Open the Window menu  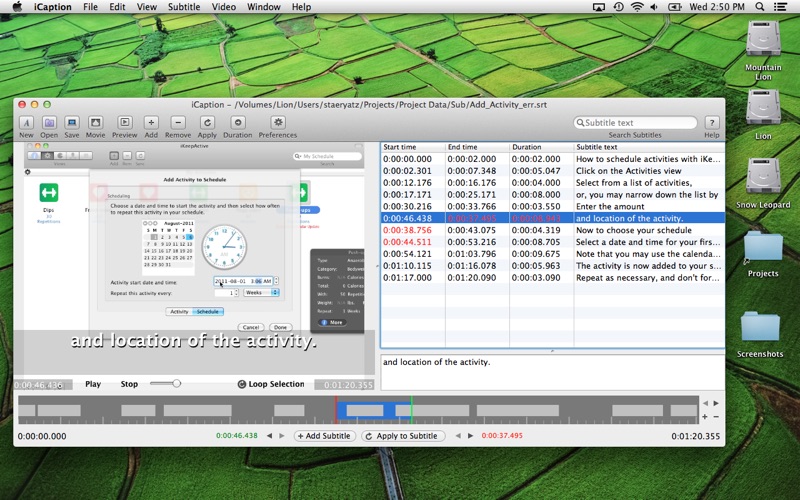coord(264,7)
